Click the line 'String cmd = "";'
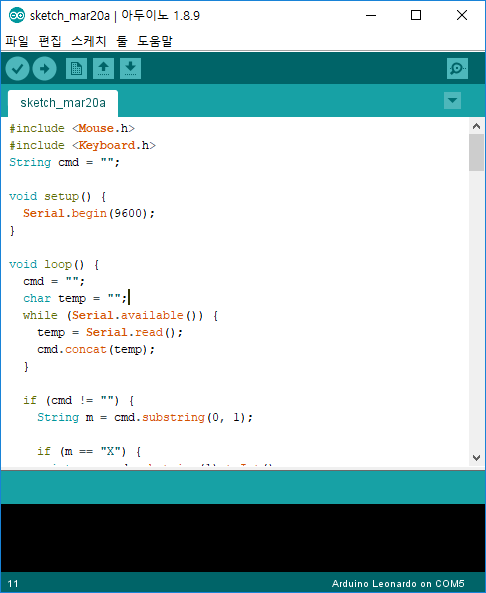The image size is (486, 593). [x=64, y=163]
